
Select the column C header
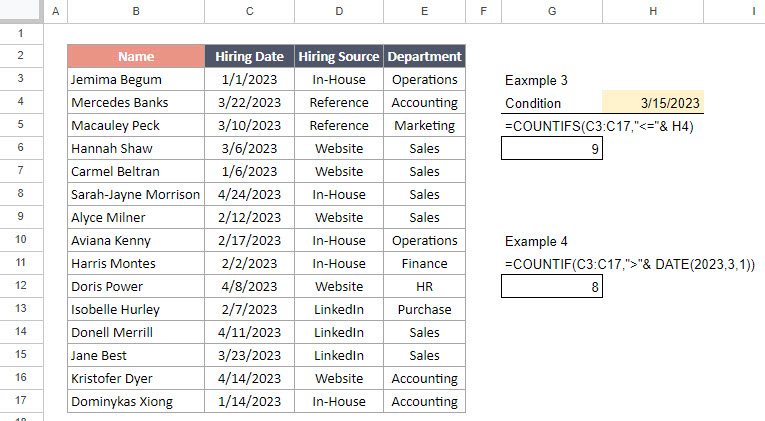pos(249,11)
